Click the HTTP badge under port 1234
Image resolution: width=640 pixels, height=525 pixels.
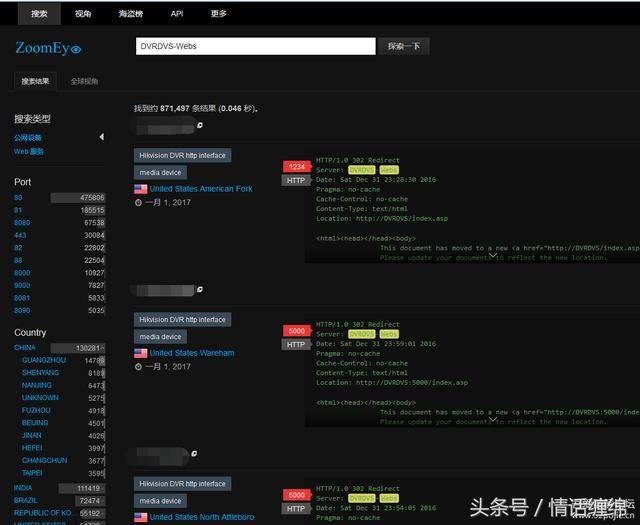[296, 180]
